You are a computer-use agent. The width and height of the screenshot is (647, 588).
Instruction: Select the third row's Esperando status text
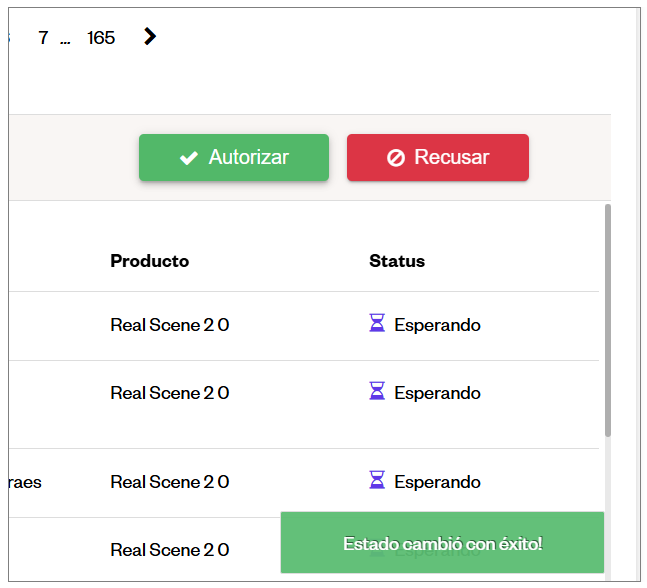click(x=437, y=482)
